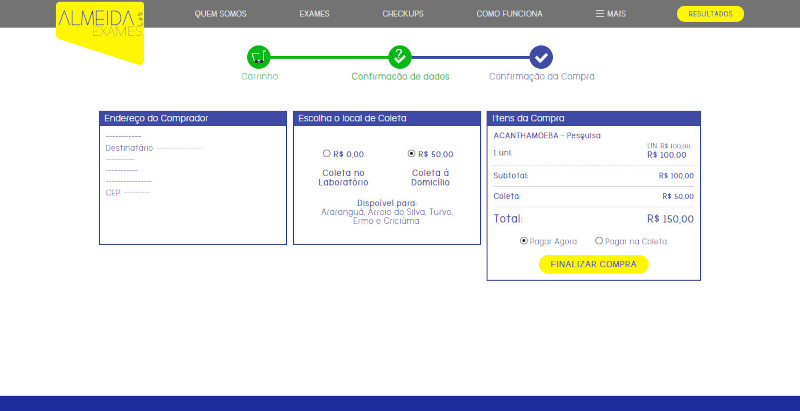The image size is (800, 411).
Task: Click the Coleta à Domicílio label
Action: tap(430, 177)
